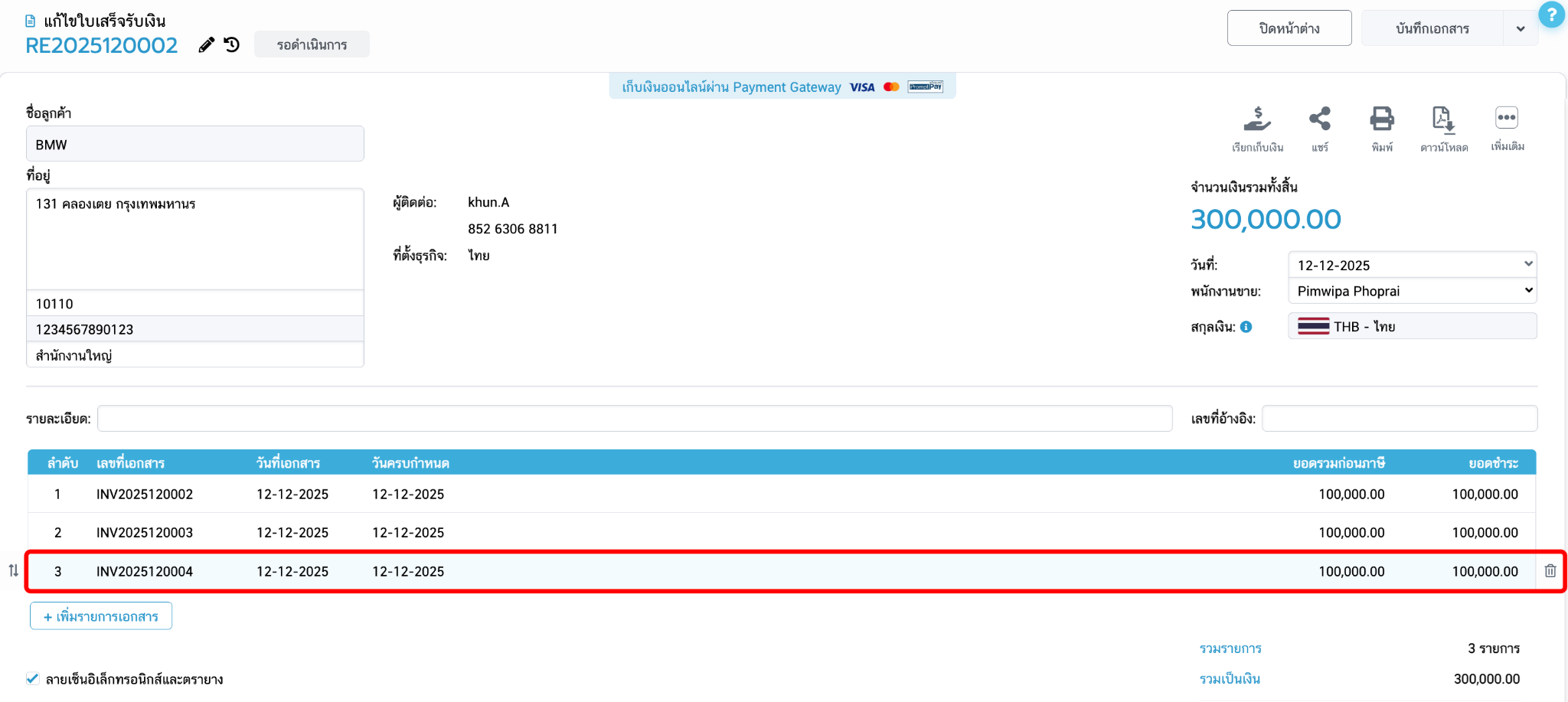Viewport: 1568px width, 702px height.
Task: Click the รายละเอียด details input field
Action: [635, 419]
